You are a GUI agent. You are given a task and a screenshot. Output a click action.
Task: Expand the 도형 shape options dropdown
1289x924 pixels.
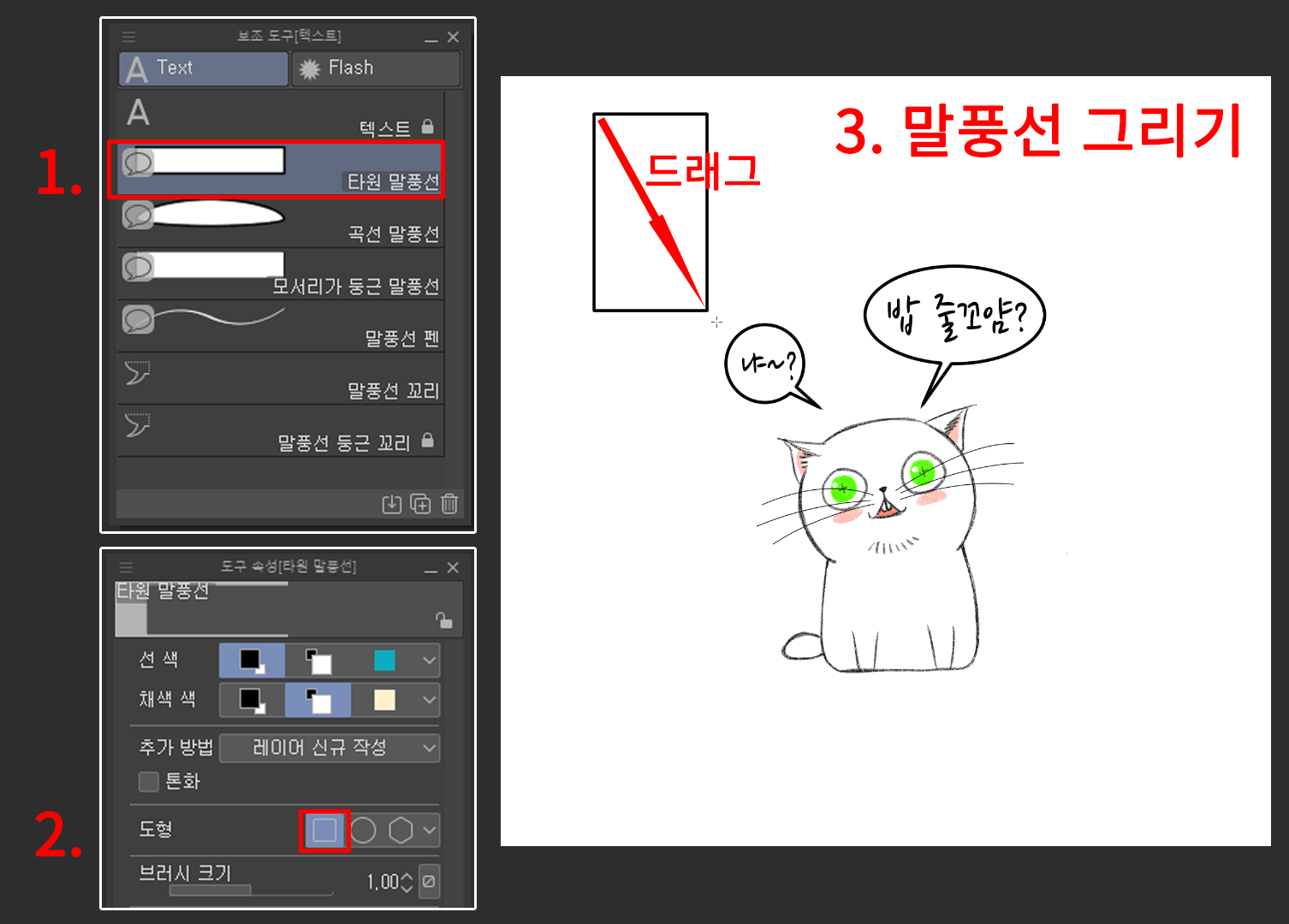(429, 830)
